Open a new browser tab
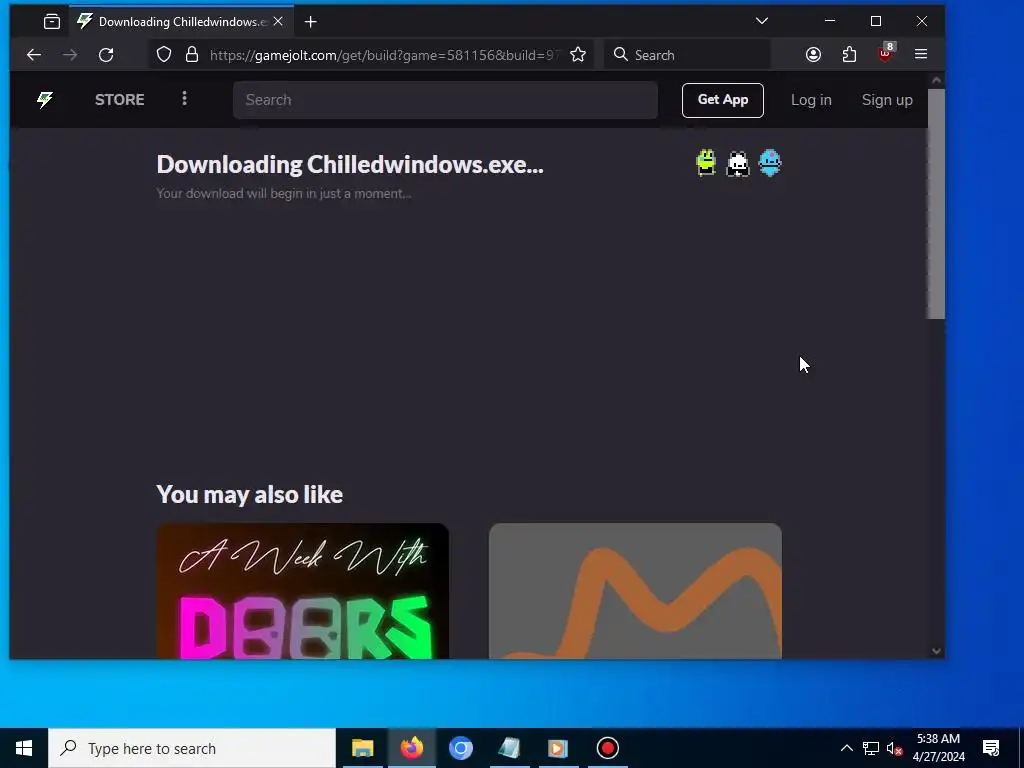The image size is (1024, 768). [x=311, y=22]
